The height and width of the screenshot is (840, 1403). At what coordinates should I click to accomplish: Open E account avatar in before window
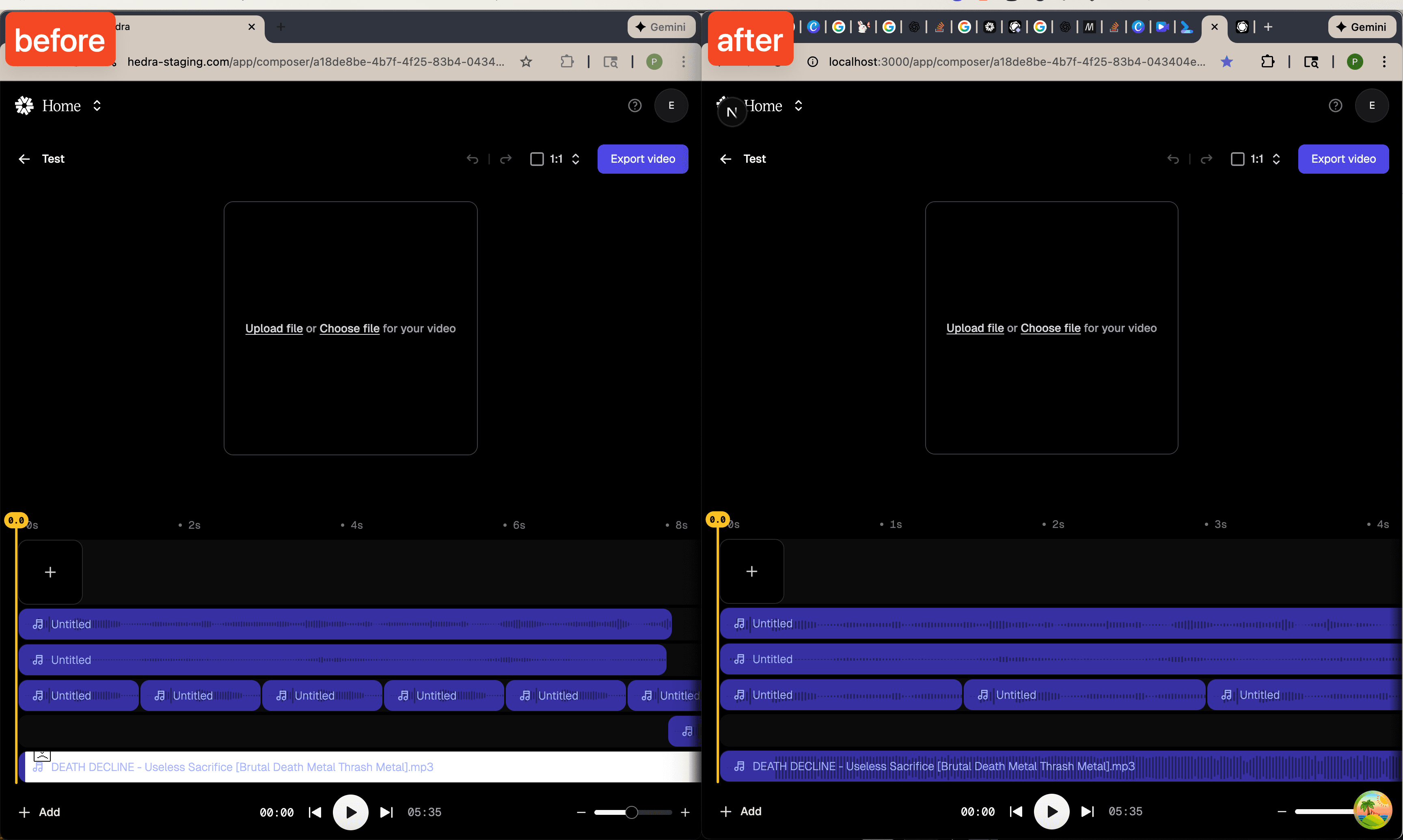click(x=671, y=106)
